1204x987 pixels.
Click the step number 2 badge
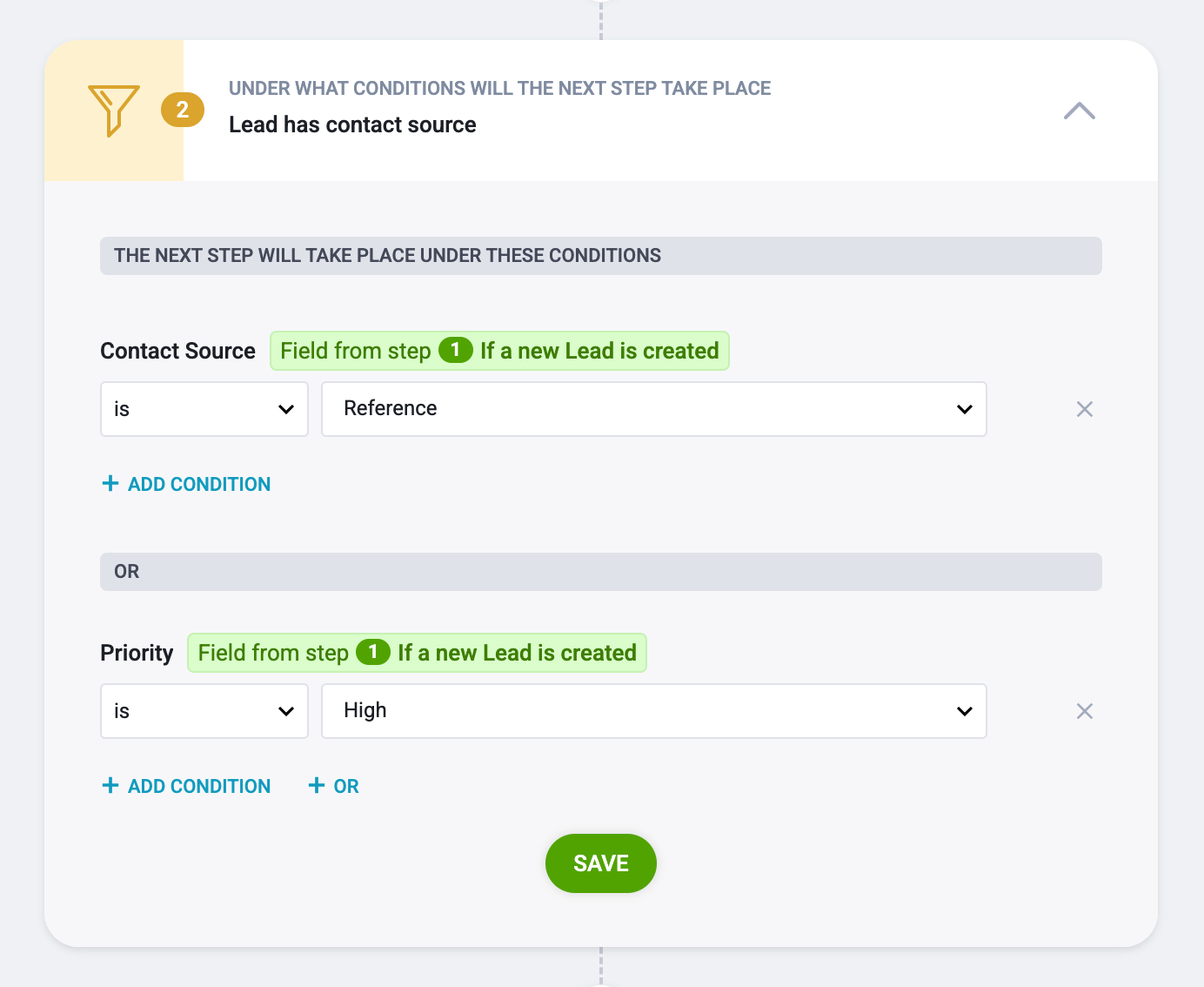(183, 110)
